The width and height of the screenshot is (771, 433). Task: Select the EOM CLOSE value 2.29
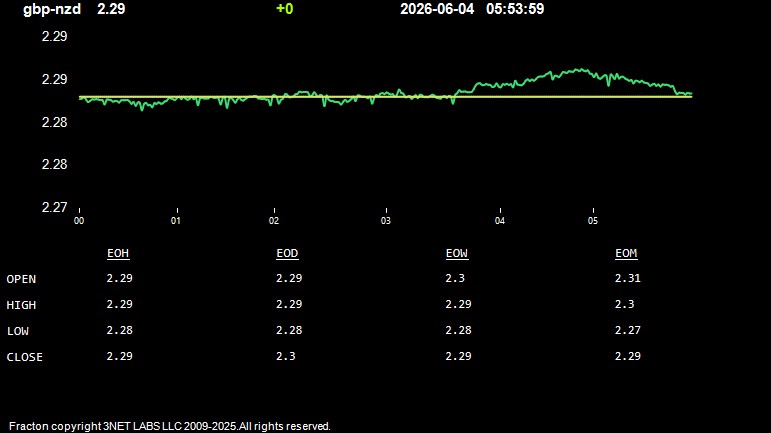pos(628,356)
